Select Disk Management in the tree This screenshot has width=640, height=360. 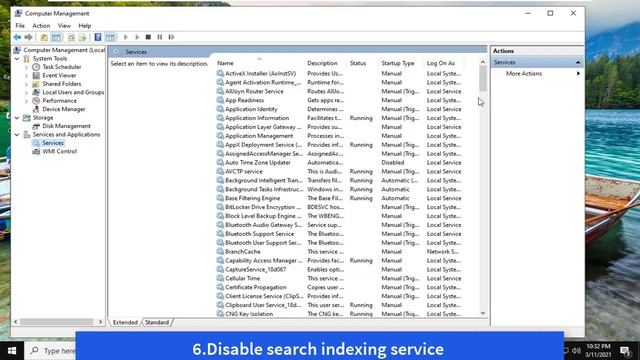(66, 126)
